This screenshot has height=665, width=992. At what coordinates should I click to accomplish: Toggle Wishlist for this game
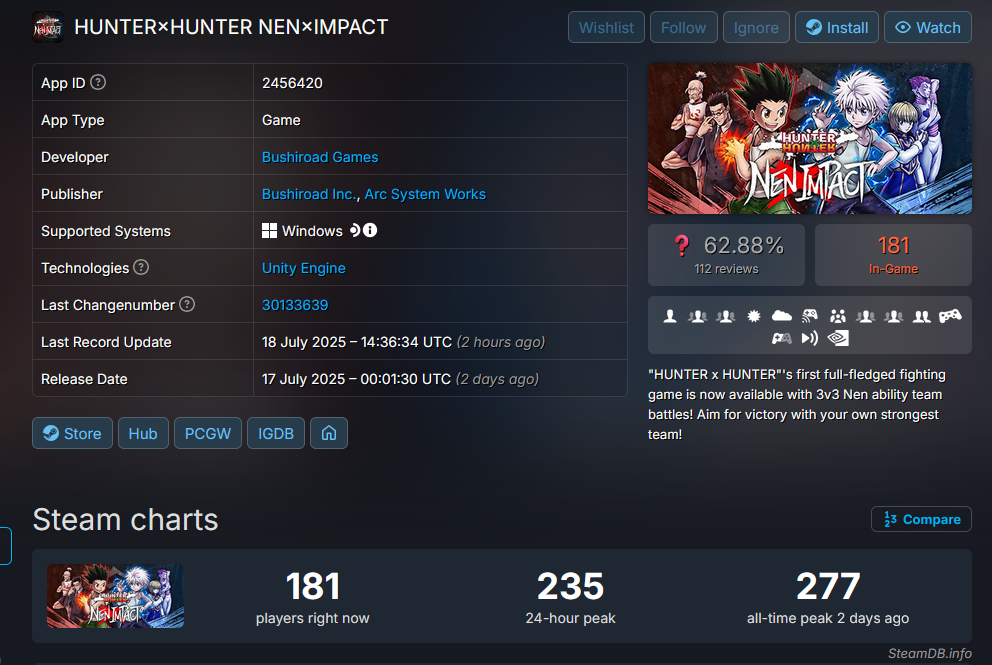[x=606, y=27]
